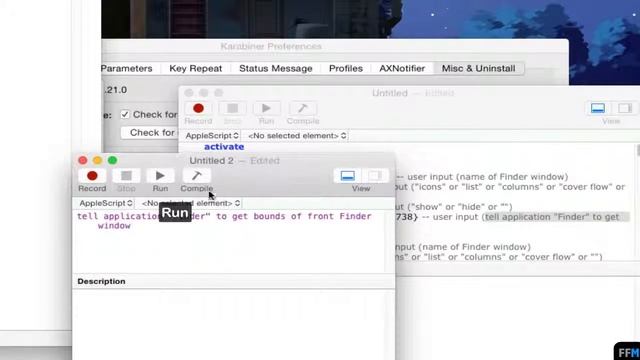Open the Profiles tab in Karabiner

(x=346, y=69)
